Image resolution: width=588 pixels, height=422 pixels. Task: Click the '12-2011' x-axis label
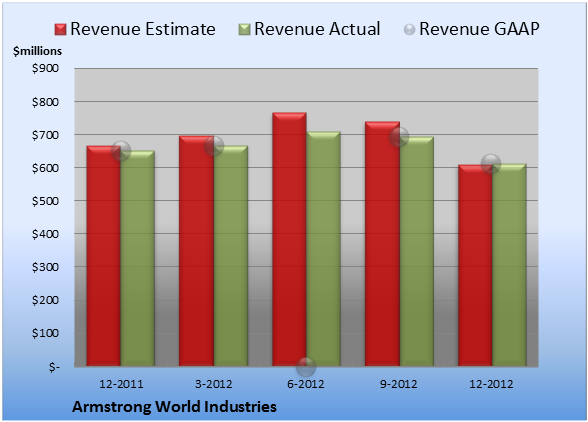point(121,384)
